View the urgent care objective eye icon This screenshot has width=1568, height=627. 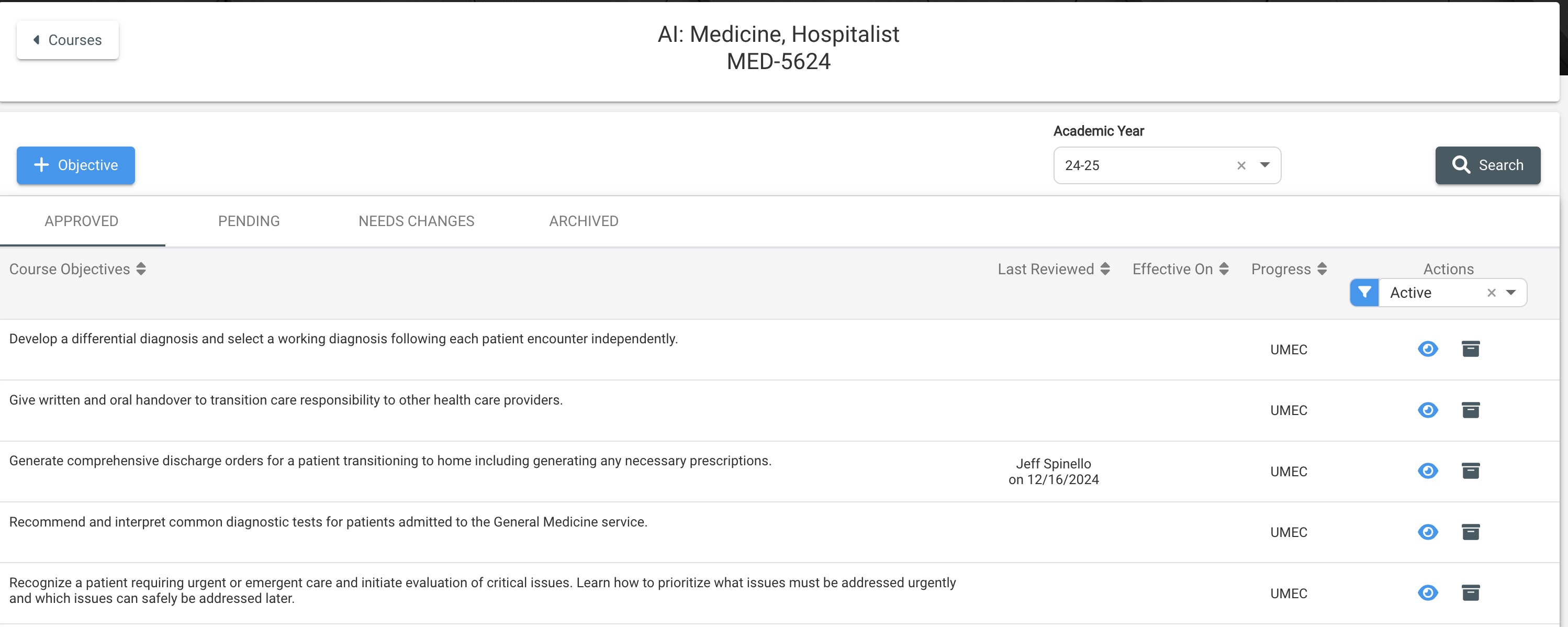[x=1428, y=592]
